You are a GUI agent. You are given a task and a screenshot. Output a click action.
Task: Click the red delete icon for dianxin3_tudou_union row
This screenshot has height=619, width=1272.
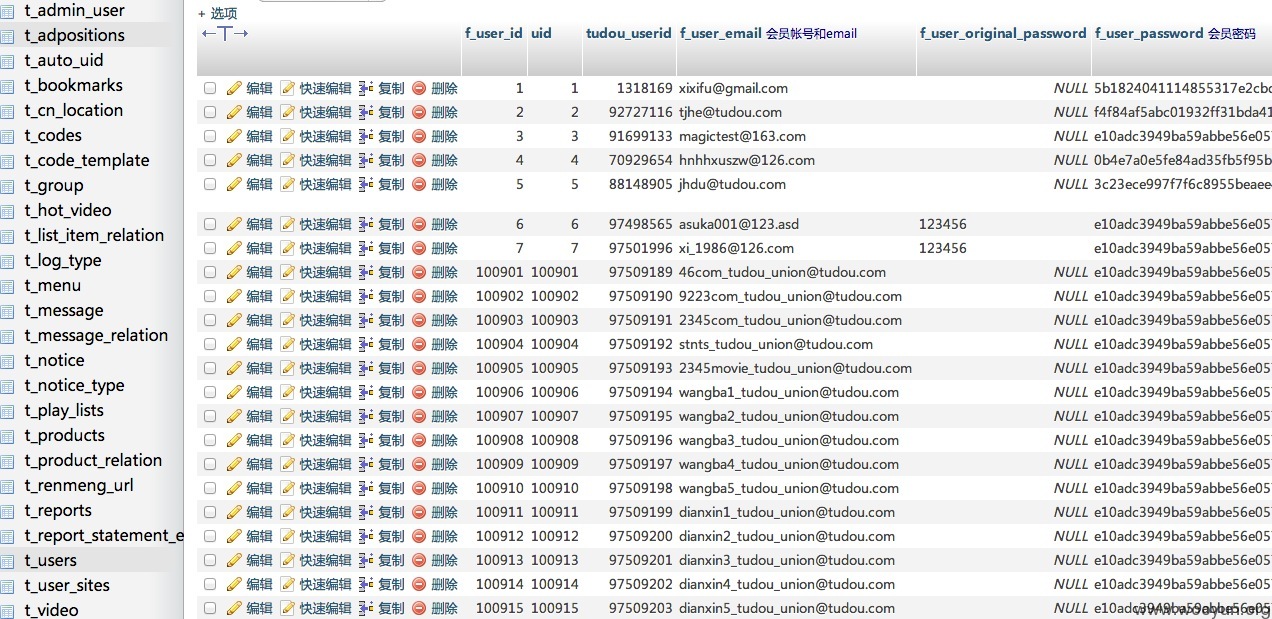(x=419, y=560)
